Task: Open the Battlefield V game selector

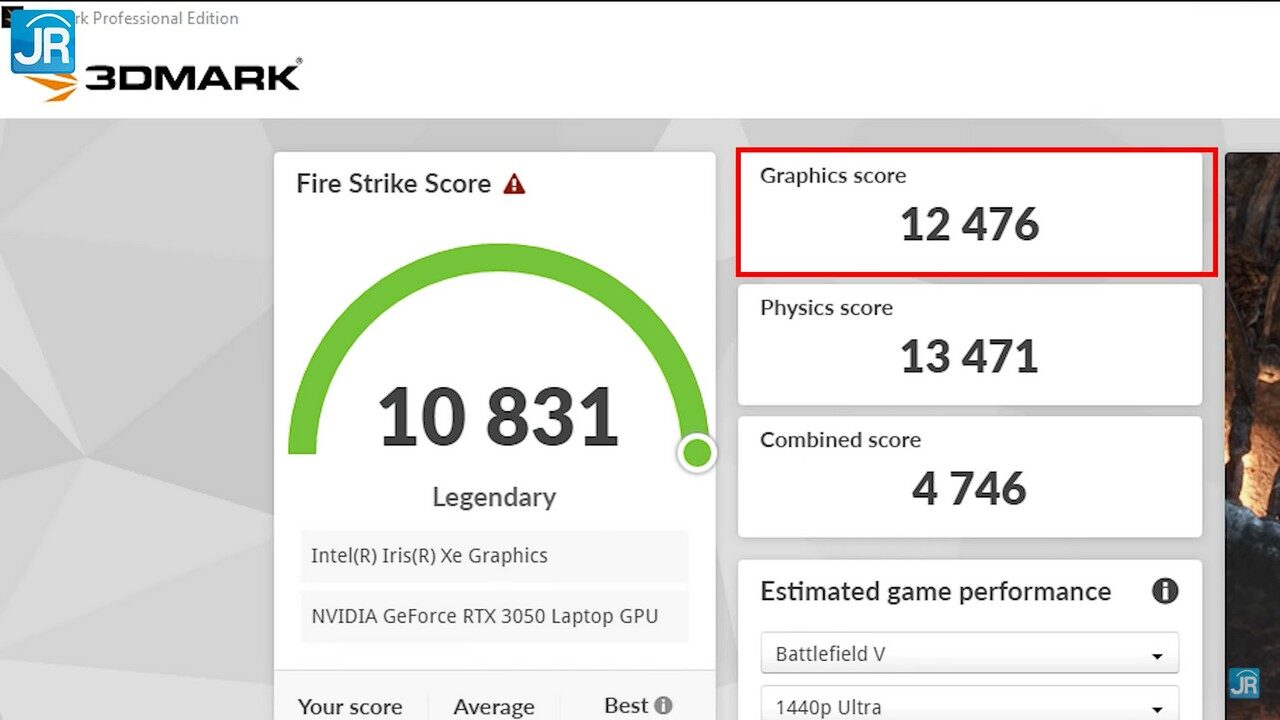Action: (968, 653)
